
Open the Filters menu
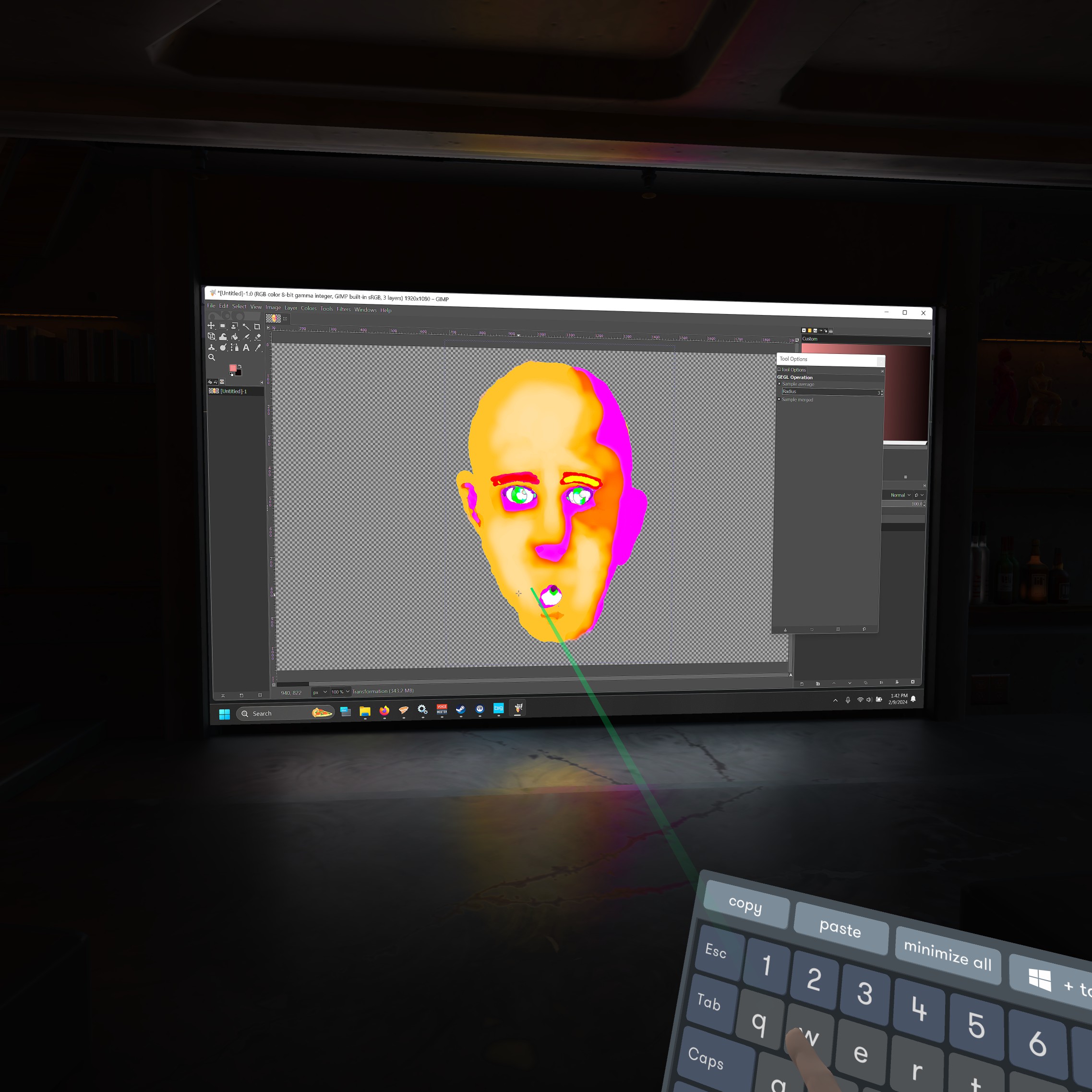click(344, 309)
